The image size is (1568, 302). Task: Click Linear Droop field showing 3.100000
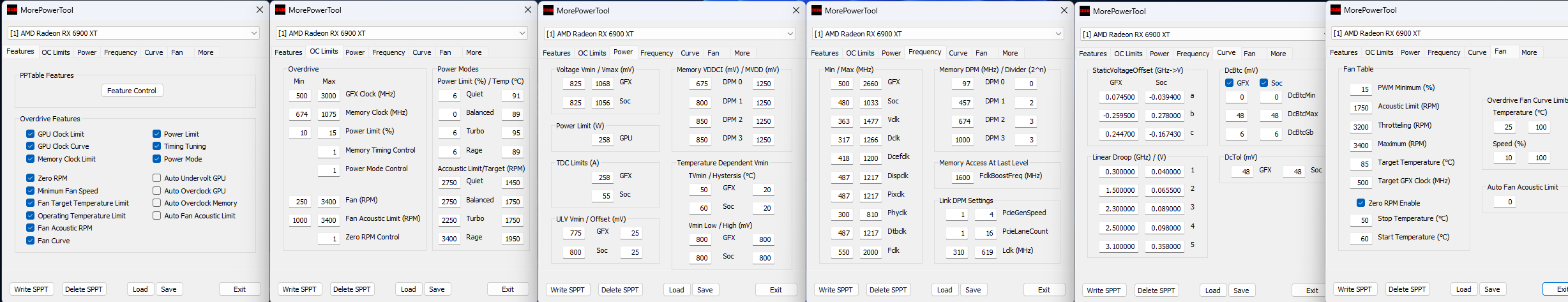tap(1119, 246)
